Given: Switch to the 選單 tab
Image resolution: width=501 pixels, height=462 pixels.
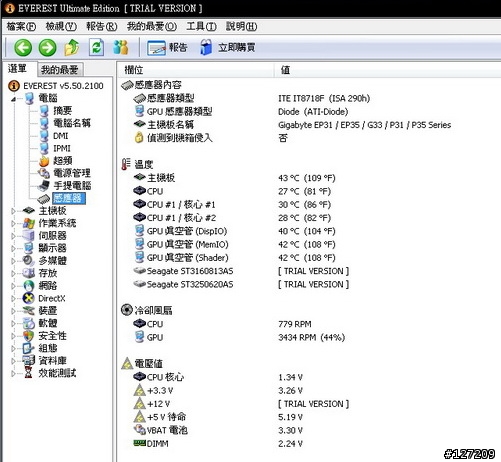Looking at the screenshot, I should click(18, 69).
